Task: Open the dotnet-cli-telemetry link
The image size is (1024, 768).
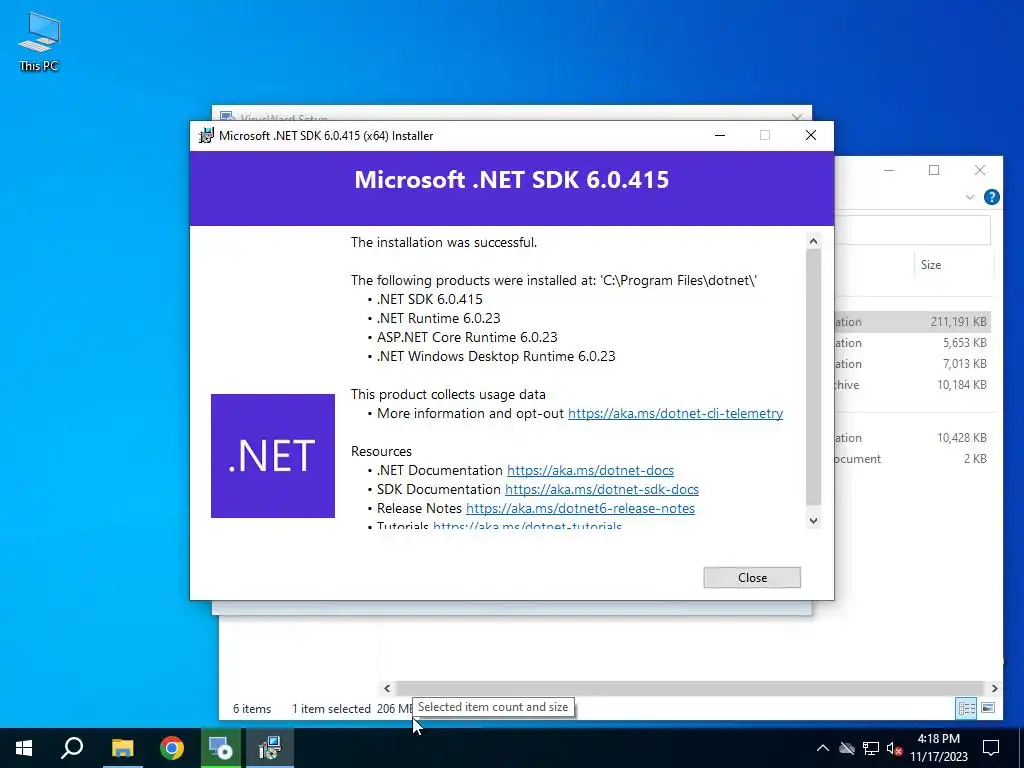Action: [675, 413]
